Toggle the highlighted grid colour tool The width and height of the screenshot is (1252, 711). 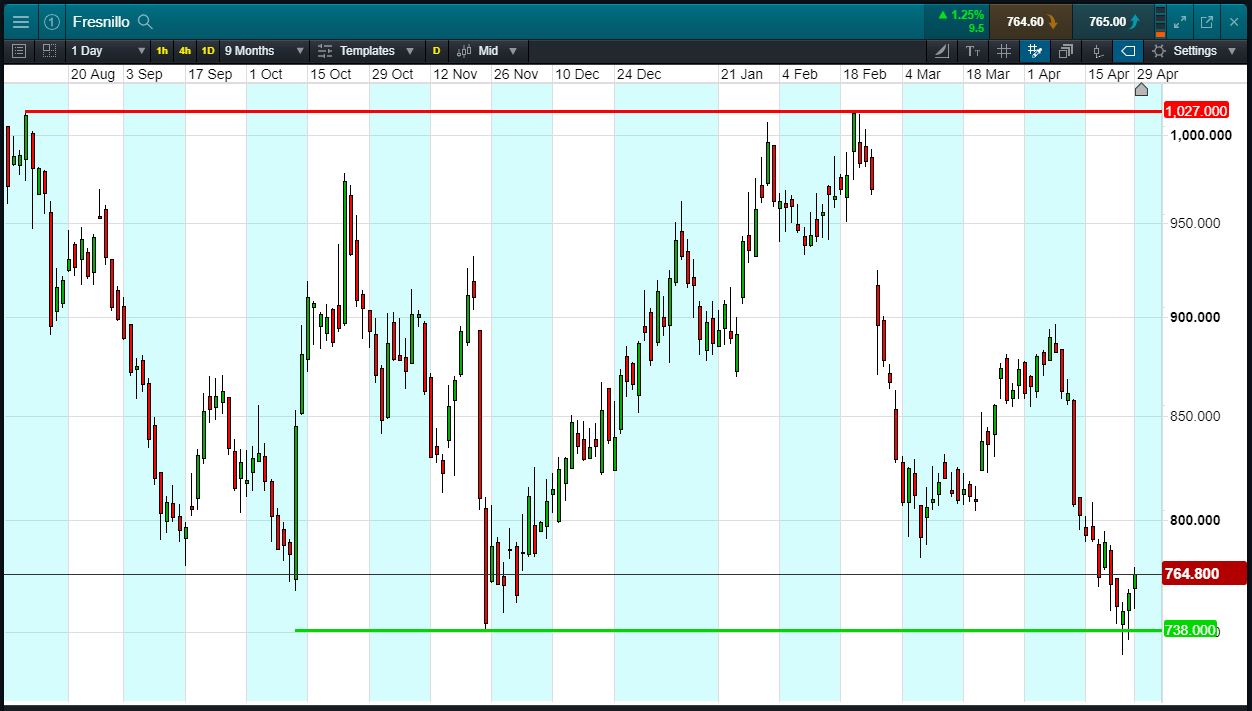[1035, 51]
